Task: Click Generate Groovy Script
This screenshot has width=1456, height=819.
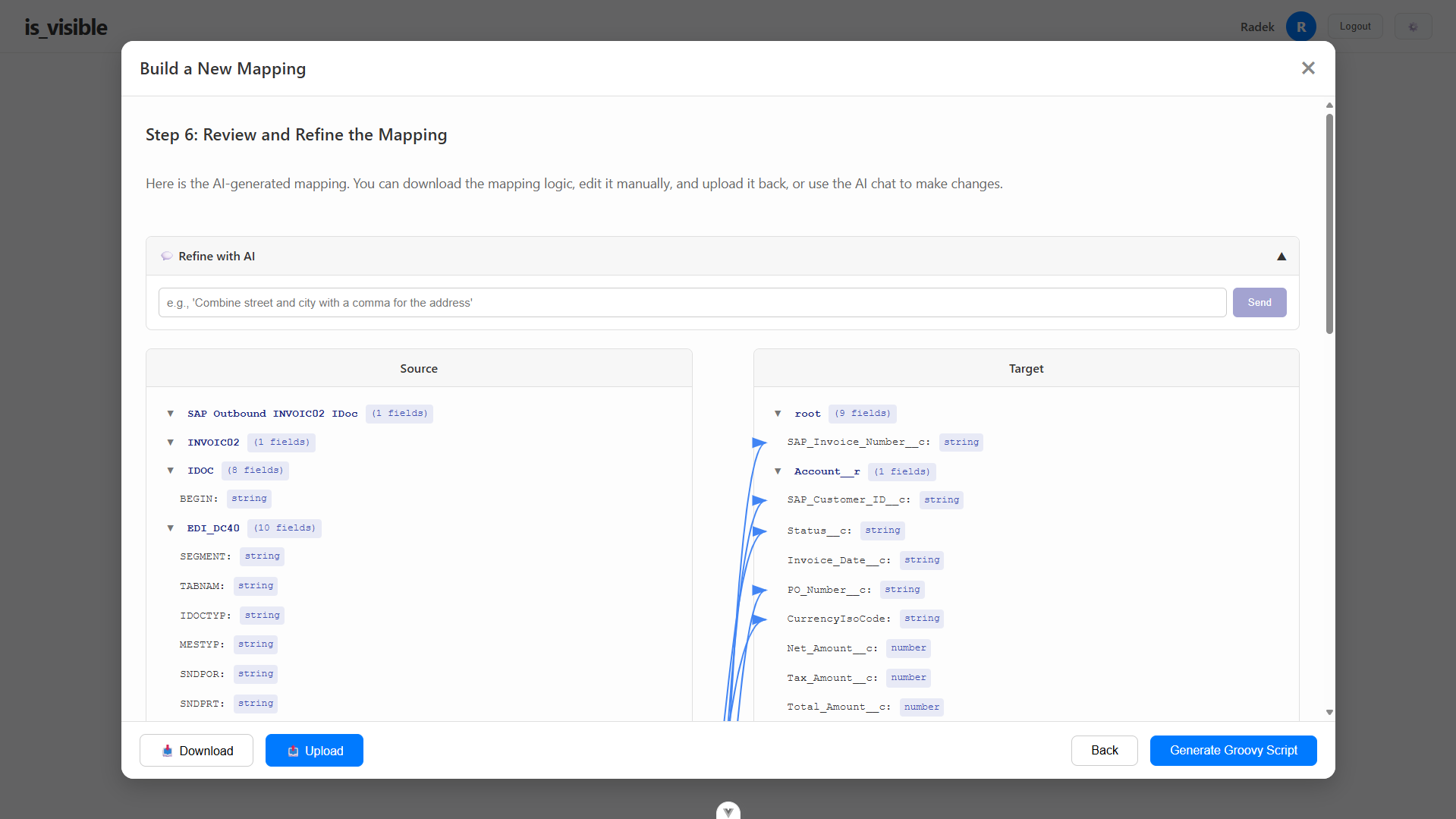Action: pyautogui.click(x=1232, y=751)
